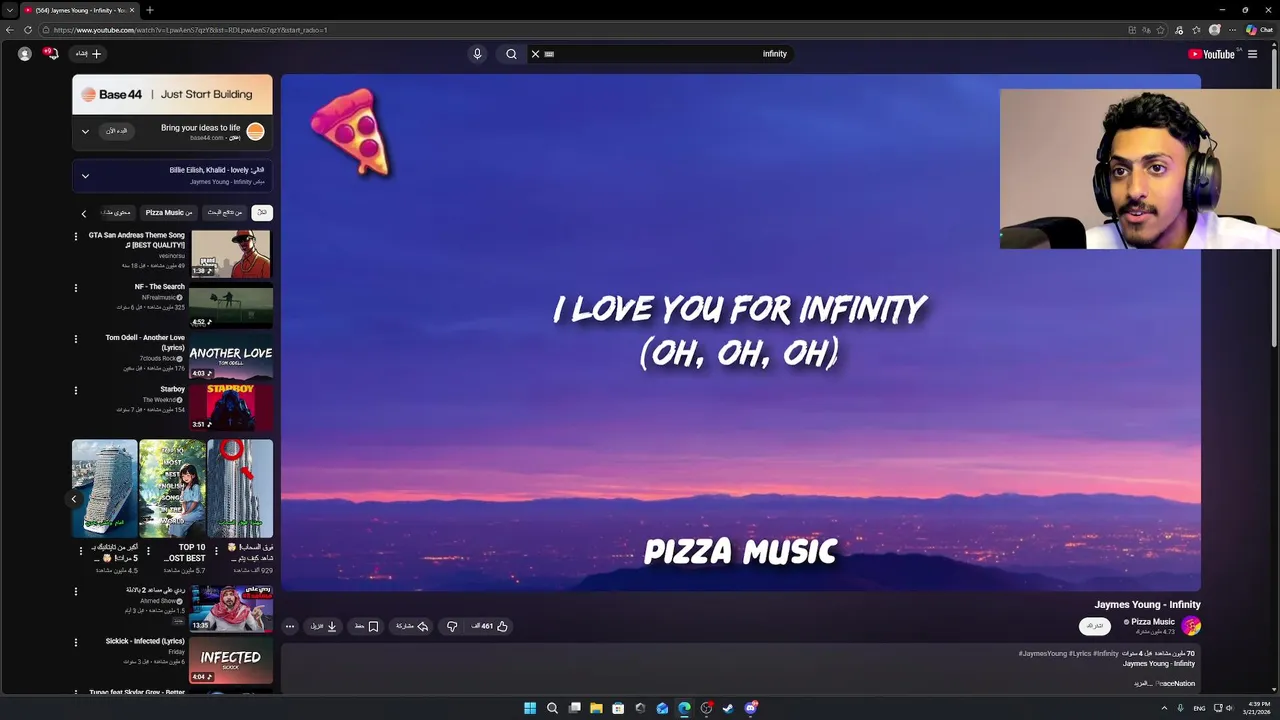Play Sickick - Infected thumbnail
1280x720 pixels.
231,660
